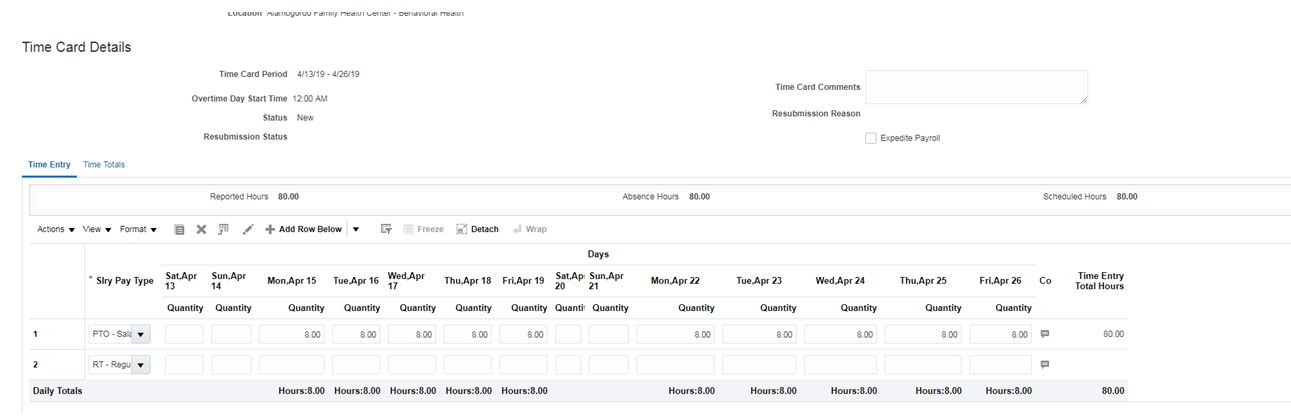Viewport: 1291px width, 417px height.
Task: Click row 1 Fri, Apr 26 quantity field
Action: coord(1000,334)
